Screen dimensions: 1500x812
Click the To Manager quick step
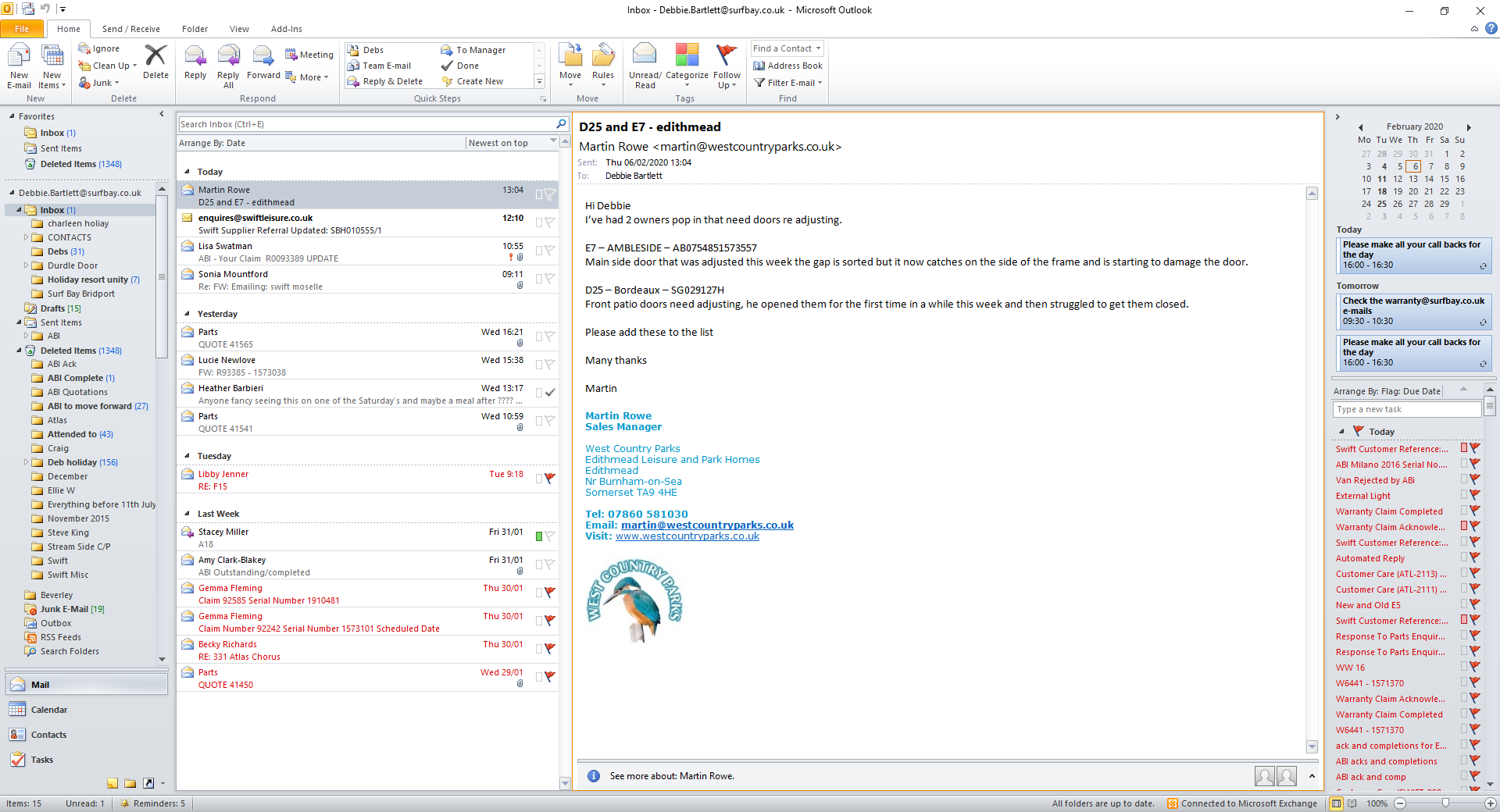click(473, 50)
